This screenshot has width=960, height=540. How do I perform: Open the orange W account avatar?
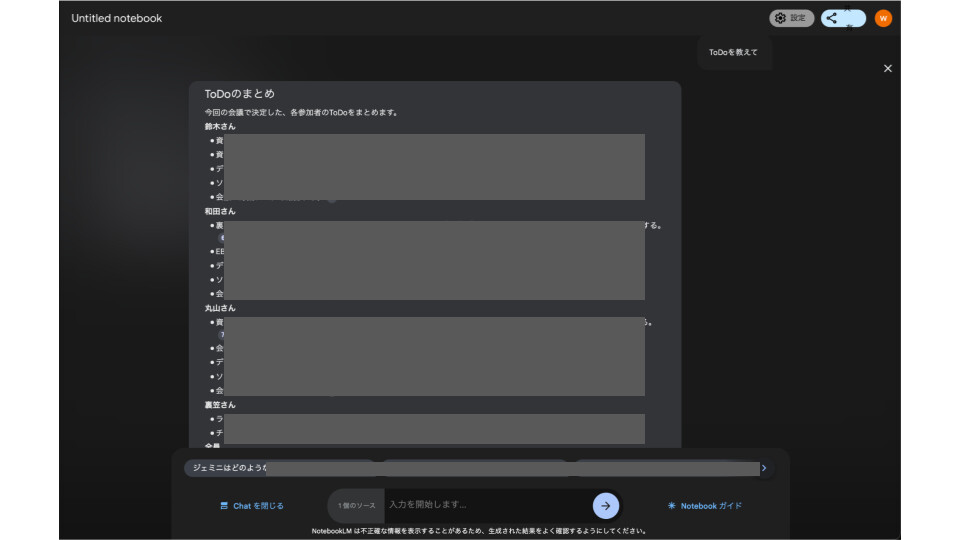883,18
